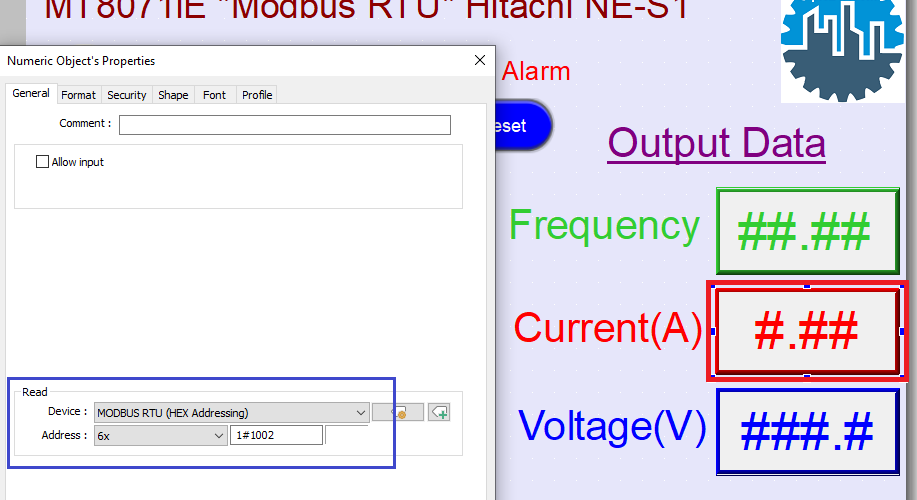This screenshot has width=917, height=500.
Task: Click the blue reset button on canvas
Action: coord(523,126)
